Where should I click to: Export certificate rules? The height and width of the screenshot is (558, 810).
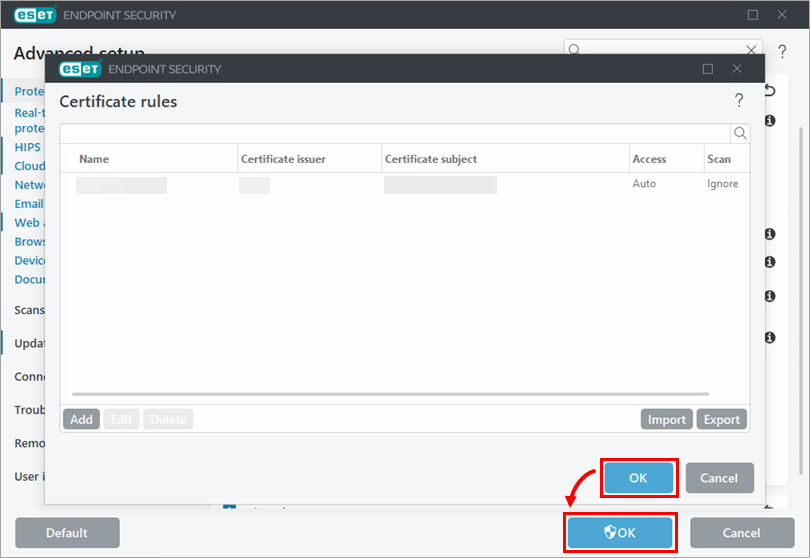[x=722, y=419]
